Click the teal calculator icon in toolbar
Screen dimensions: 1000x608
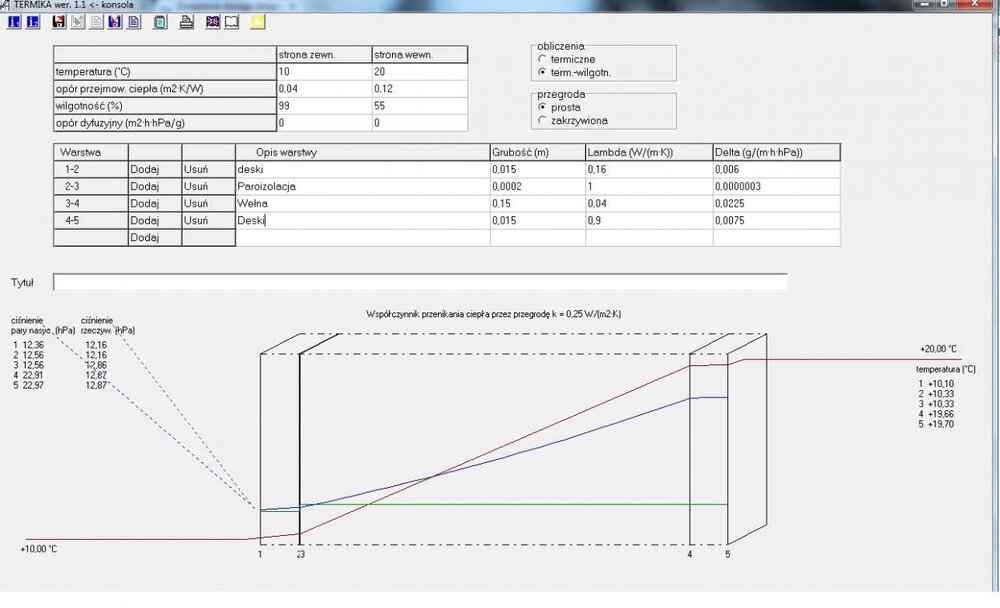pyautogui.click(x=160, y=21)
